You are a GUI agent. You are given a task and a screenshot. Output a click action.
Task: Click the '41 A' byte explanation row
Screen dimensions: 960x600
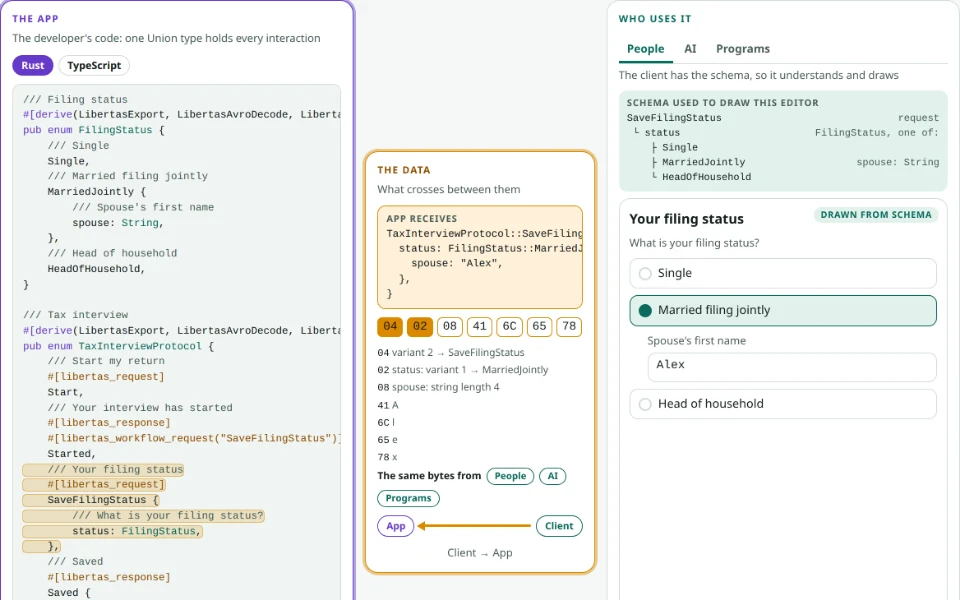(388, 405)
